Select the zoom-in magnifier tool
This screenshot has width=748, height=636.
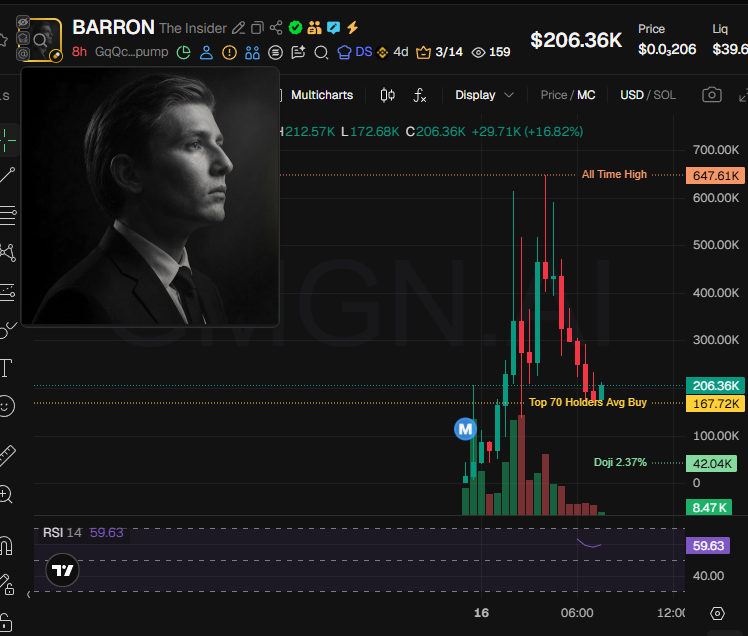6,494
